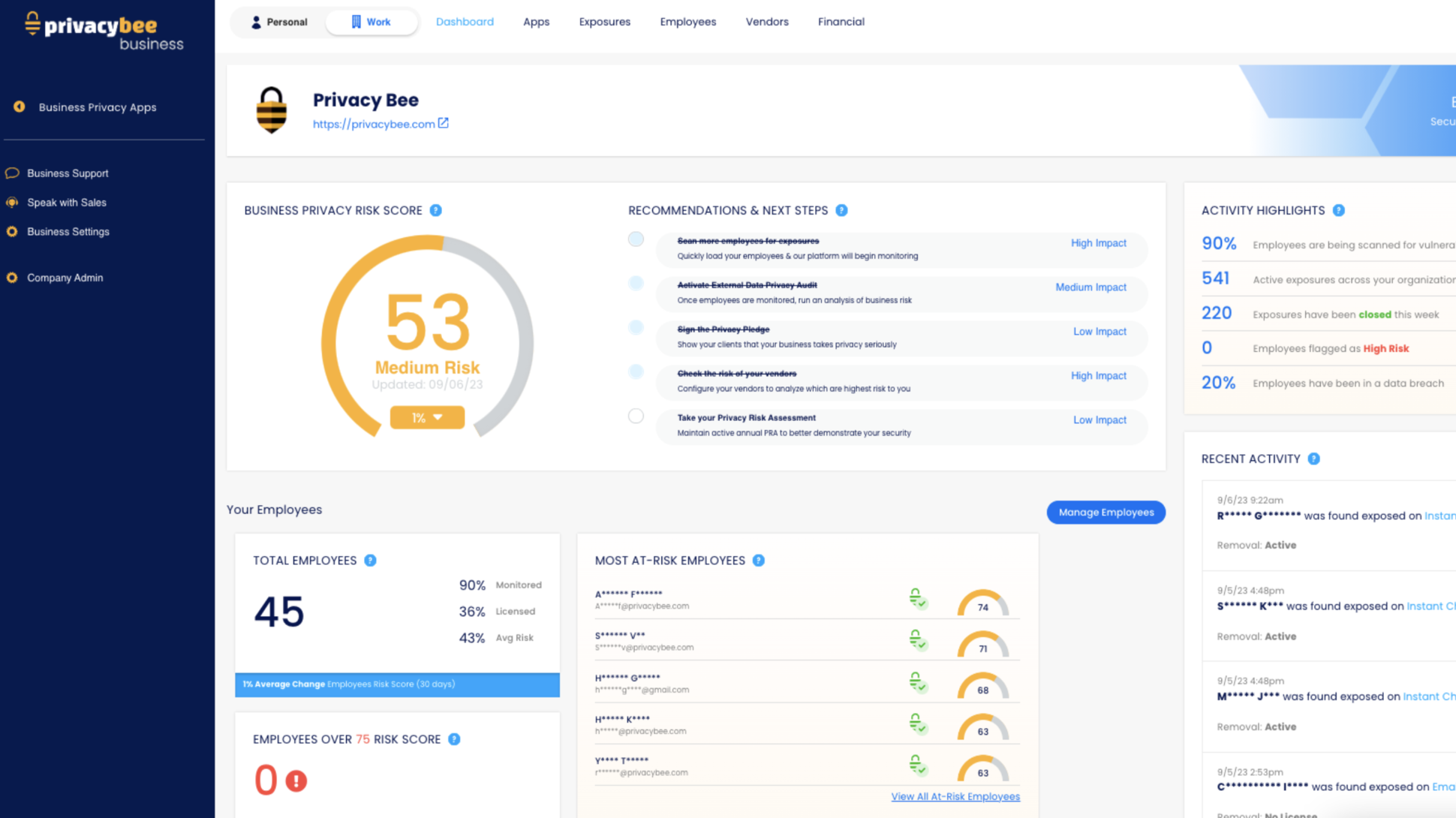Open Business Support via the chat bubble icon
The image size is (1456, 818).
[x=12, y=173]
